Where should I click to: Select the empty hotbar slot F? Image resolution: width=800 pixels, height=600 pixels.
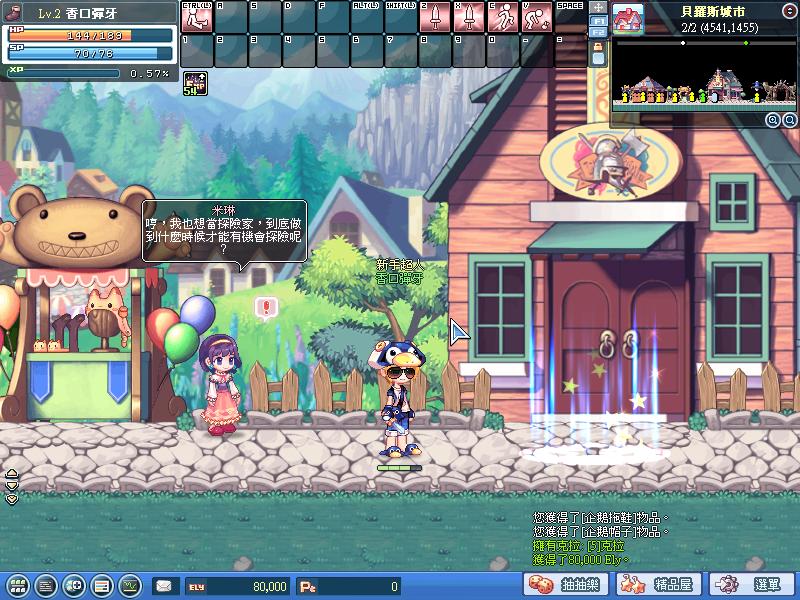click(x=333, y=17)
